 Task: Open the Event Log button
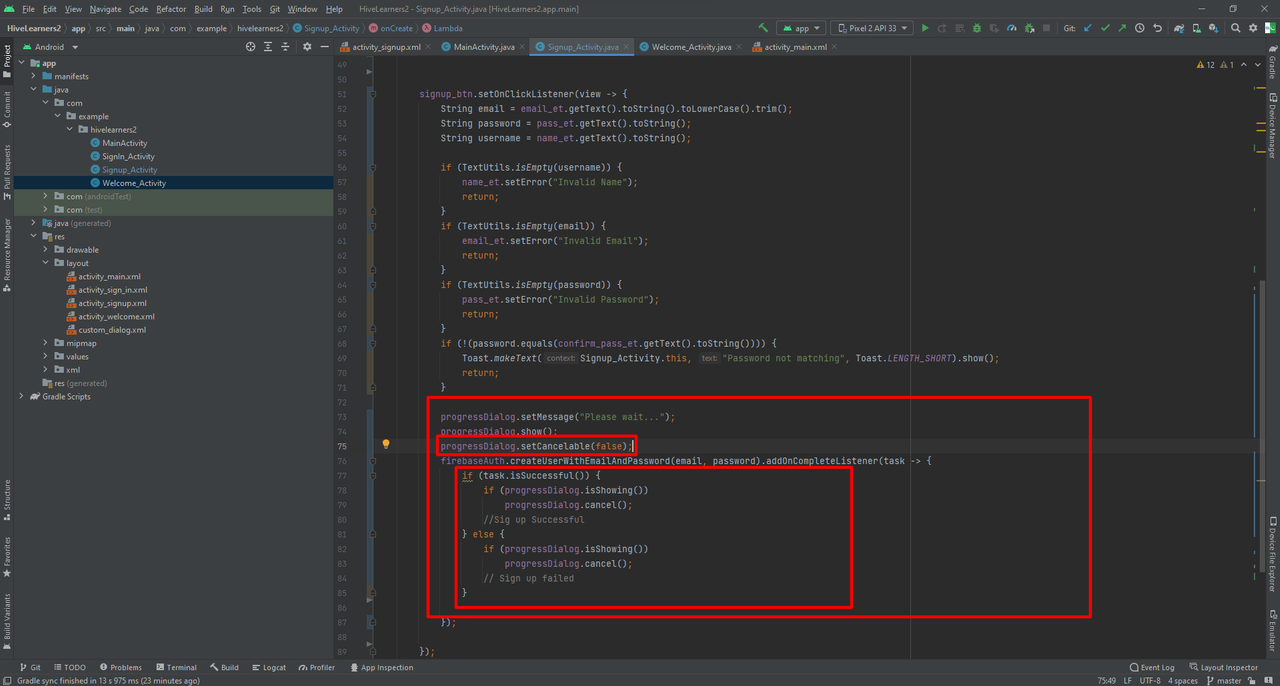coord(1152,667)
